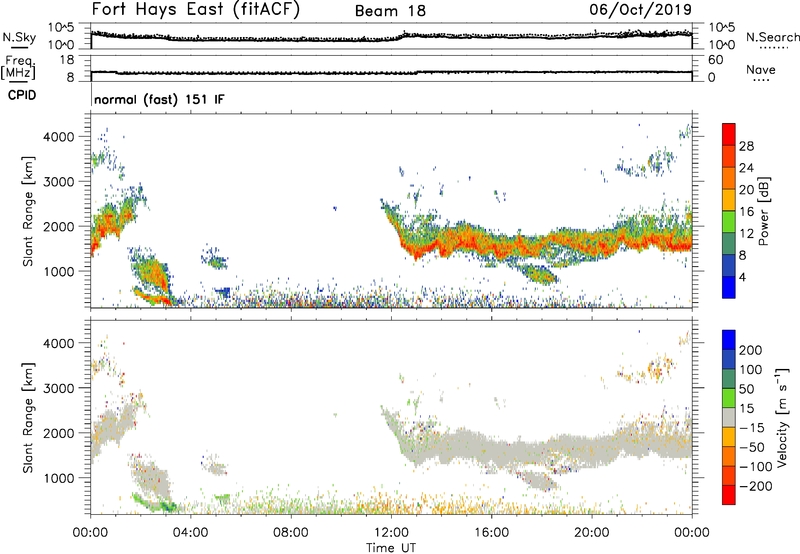Click the "20" value on Power colorbar
This screenshot has width=800, height=554.
pos(746,190)
